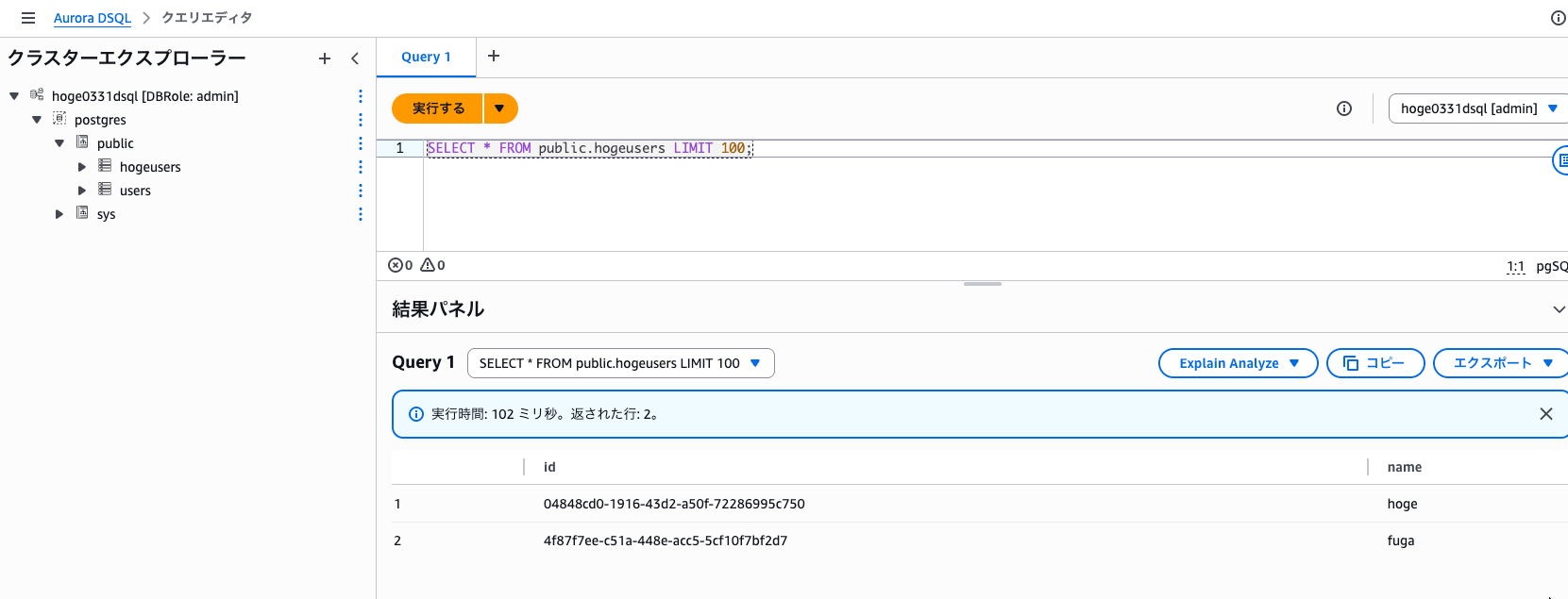
Task: Collapse the public schema node
Action: point(59,143)
